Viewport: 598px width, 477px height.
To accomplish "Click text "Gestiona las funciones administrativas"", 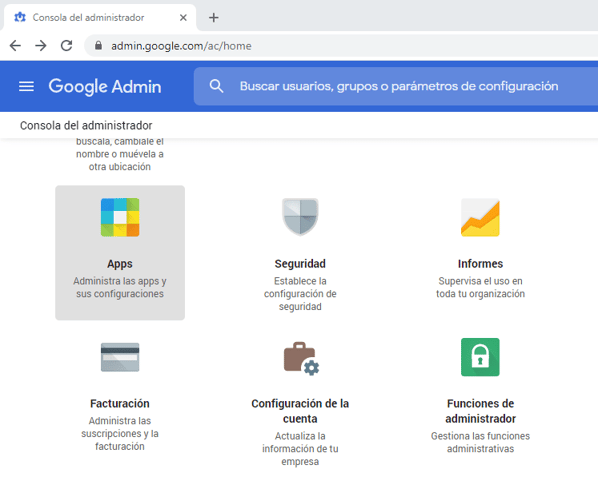I will click(480, 442).
